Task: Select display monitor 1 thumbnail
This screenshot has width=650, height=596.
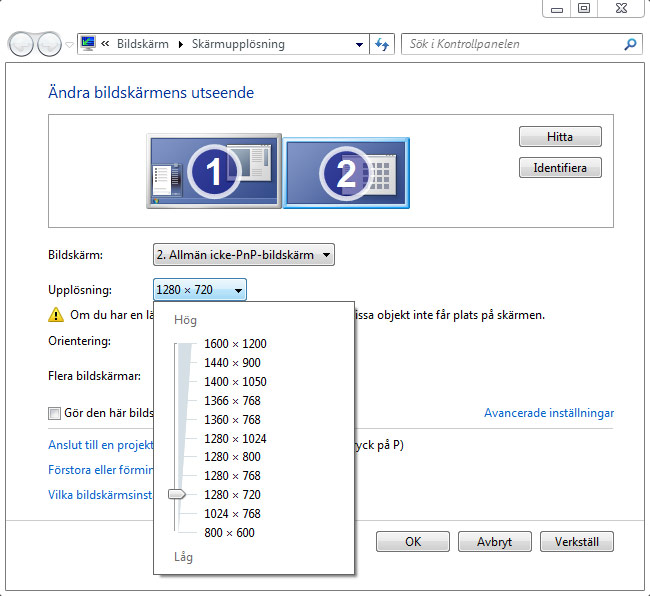Action: pos(213,173)
